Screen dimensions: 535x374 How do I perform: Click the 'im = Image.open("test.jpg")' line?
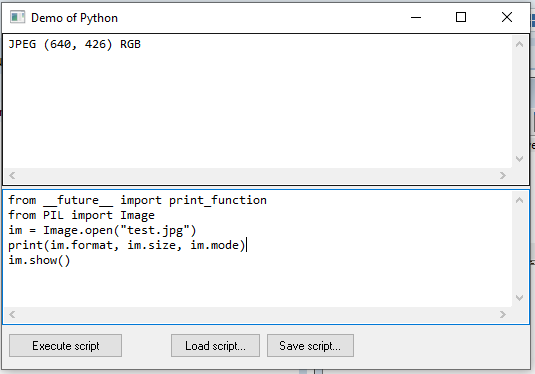coord(102,230)
